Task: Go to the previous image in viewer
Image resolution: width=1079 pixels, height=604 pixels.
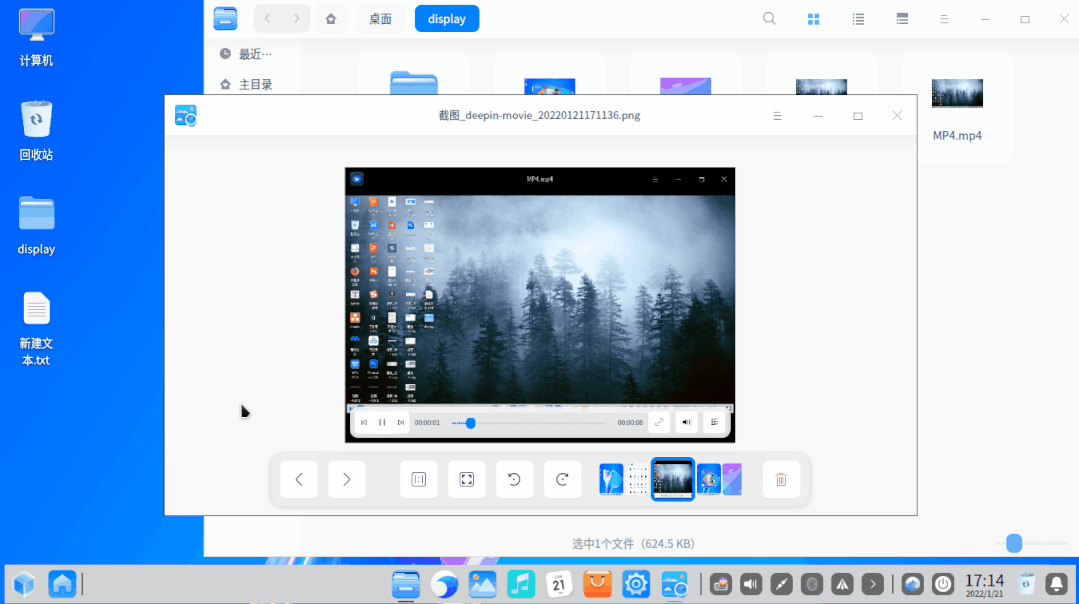Action: pos(299,479)
